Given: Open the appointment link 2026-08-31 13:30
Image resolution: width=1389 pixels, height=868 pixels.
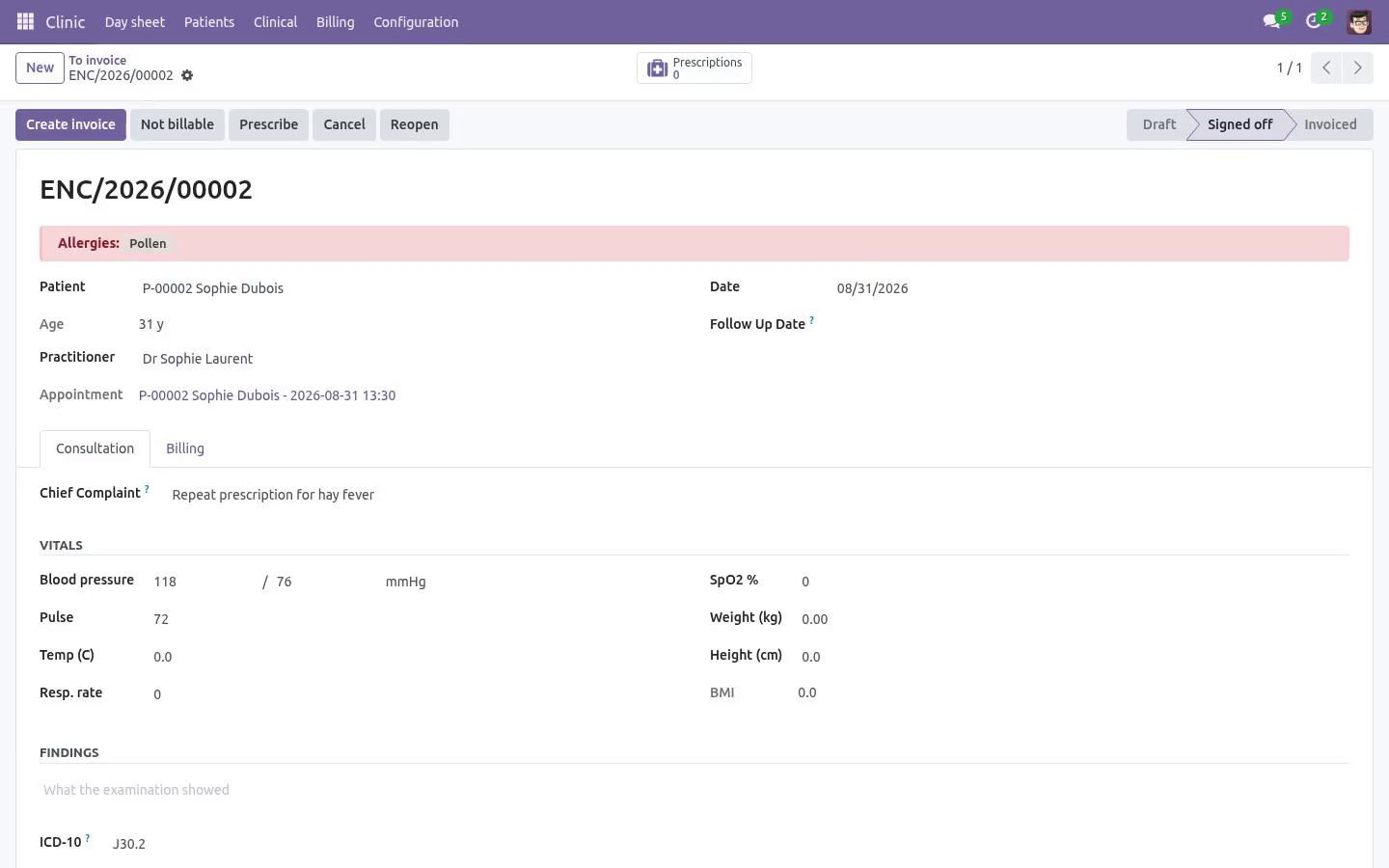Looking at the screenshot, I should 267,395.
